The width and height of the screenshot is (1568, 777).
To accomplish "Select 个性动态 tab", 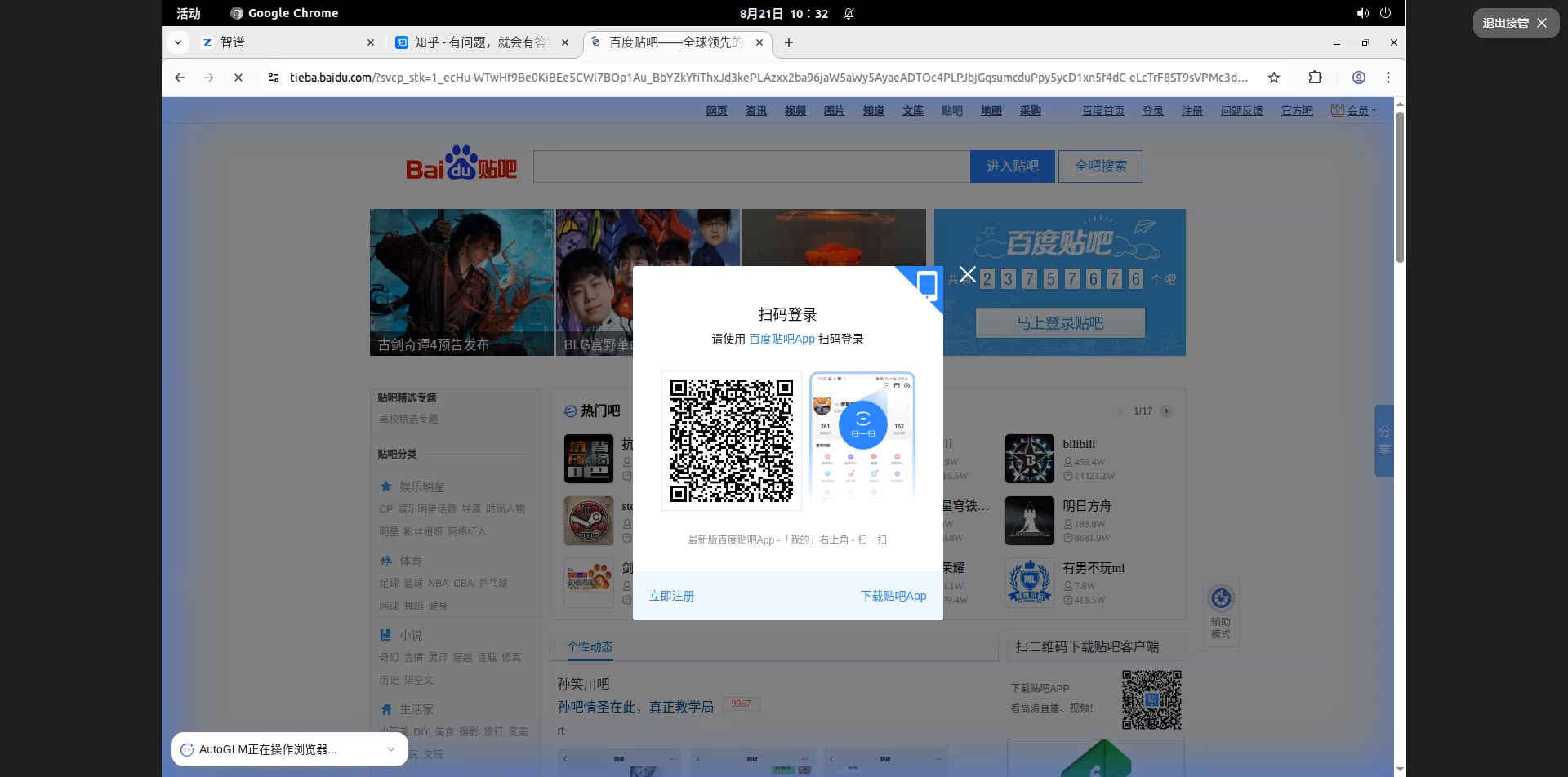I will pyautogui.click(x=590, y=646).
